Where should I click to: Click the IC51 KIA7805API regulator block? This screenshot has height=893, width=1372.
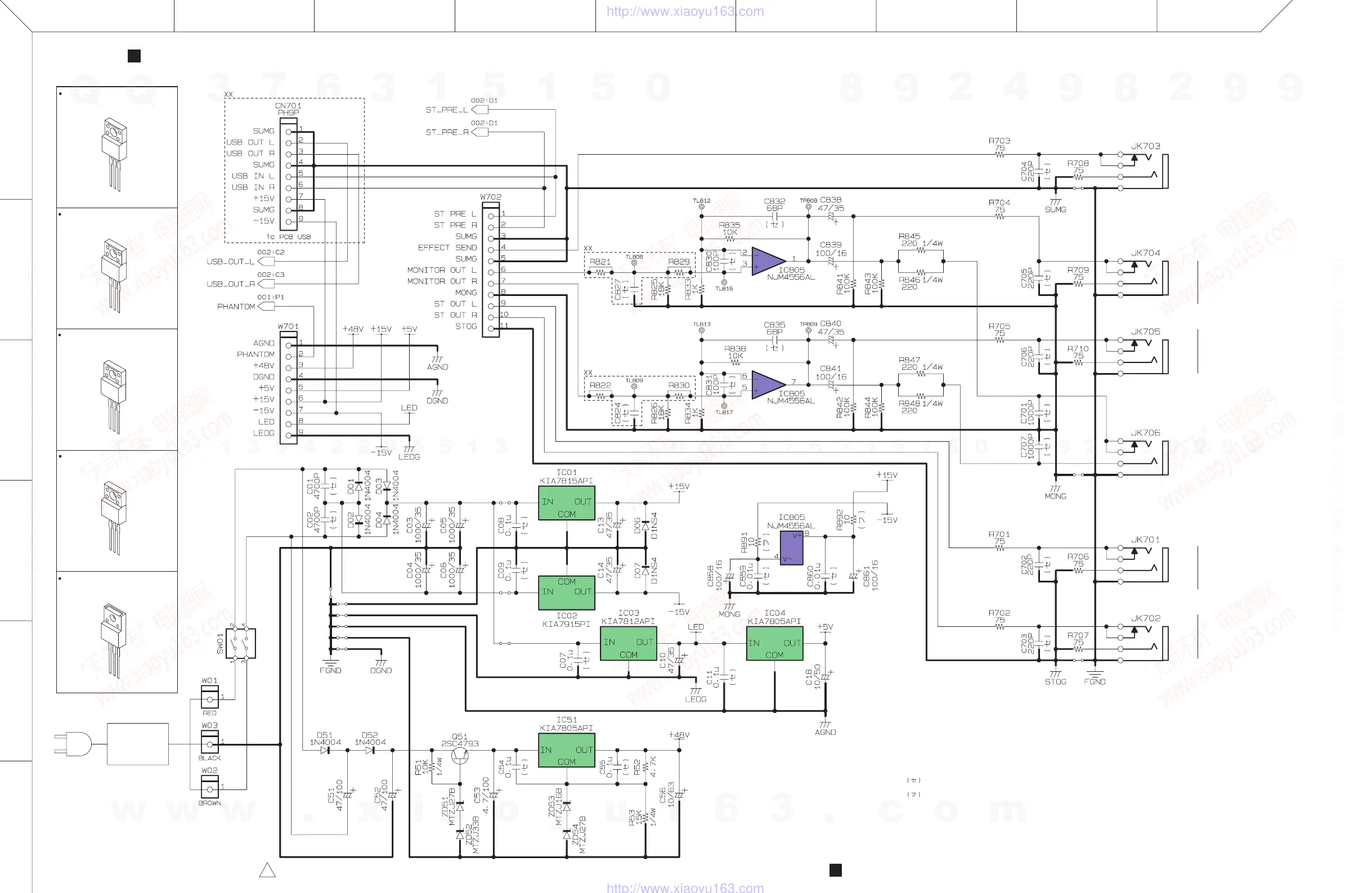click(566, 750)
